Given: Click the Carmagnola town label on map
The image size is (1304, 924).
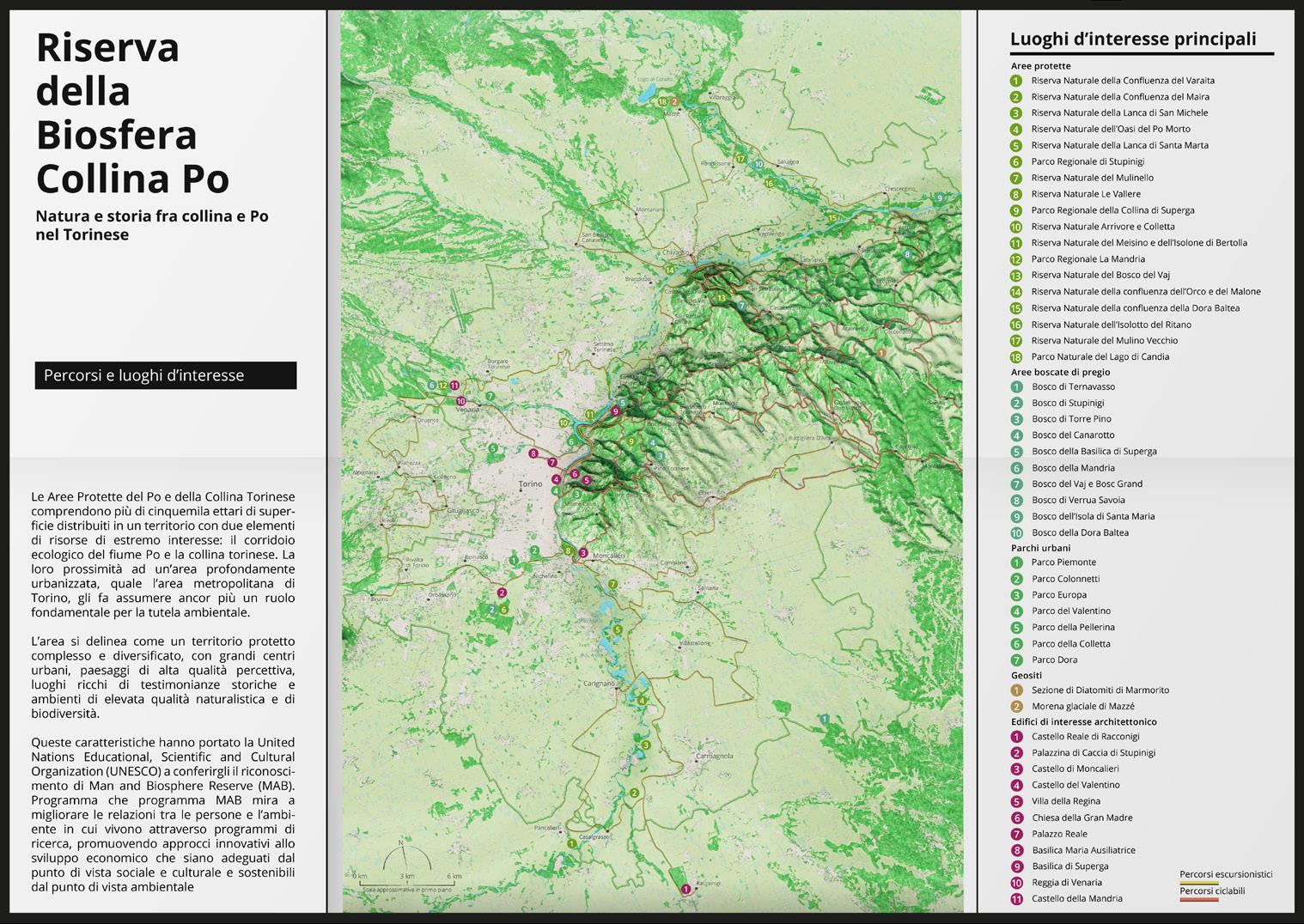Looking at the screenshot, I should [x=715, y=757].
